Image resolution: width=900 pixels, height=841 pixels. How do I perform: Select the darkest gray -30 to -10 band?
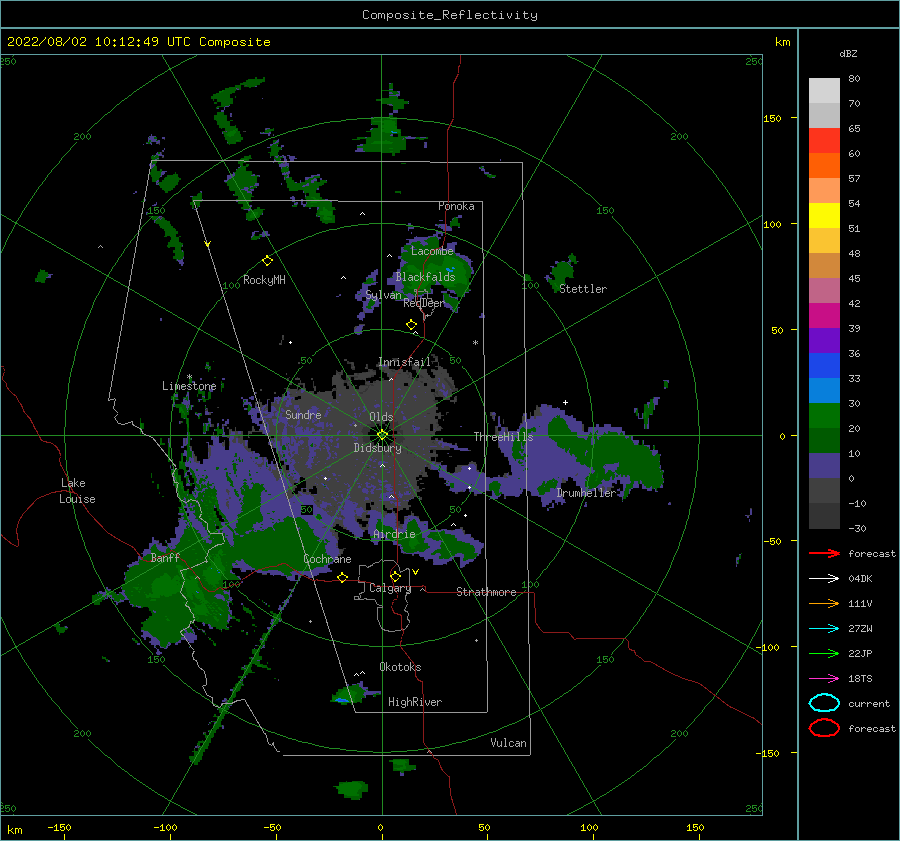pos(824,516)
